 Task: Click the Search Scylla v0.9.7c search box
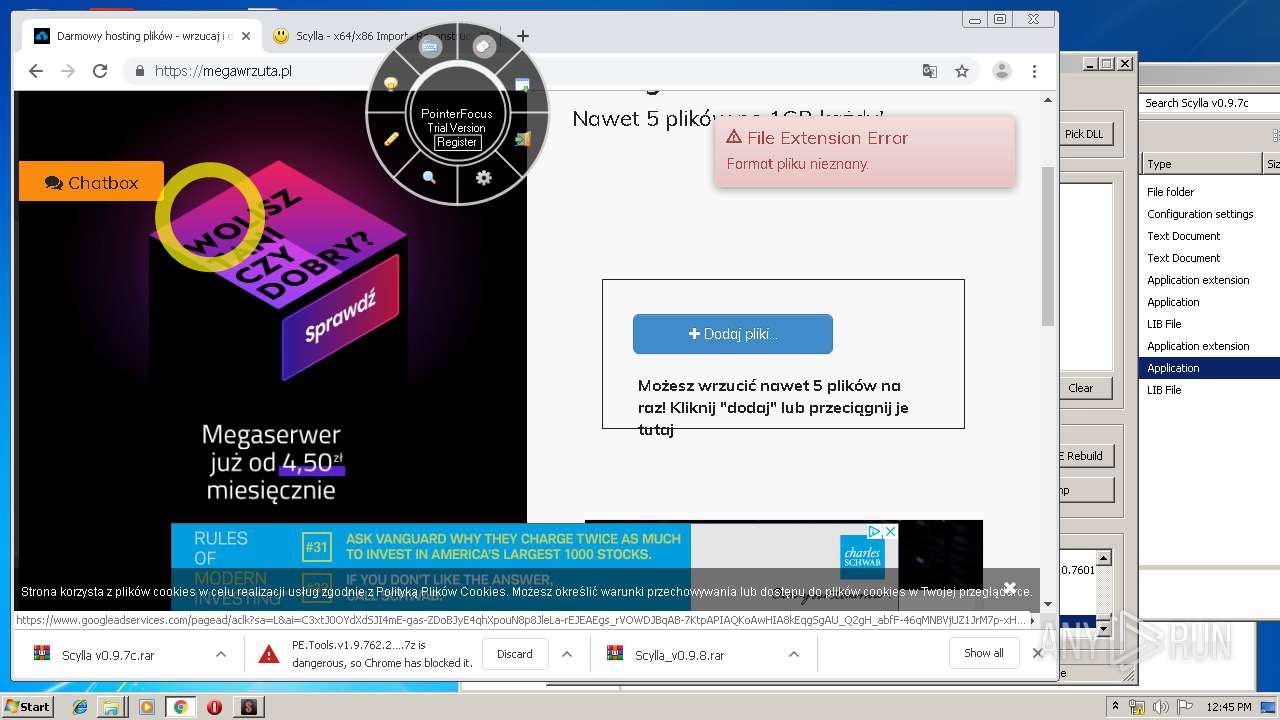(x=1211, y=103)
